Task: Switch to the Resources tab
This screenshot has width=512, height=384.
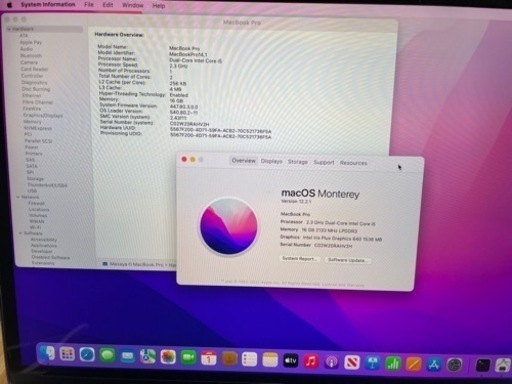Action: (353, 163)
